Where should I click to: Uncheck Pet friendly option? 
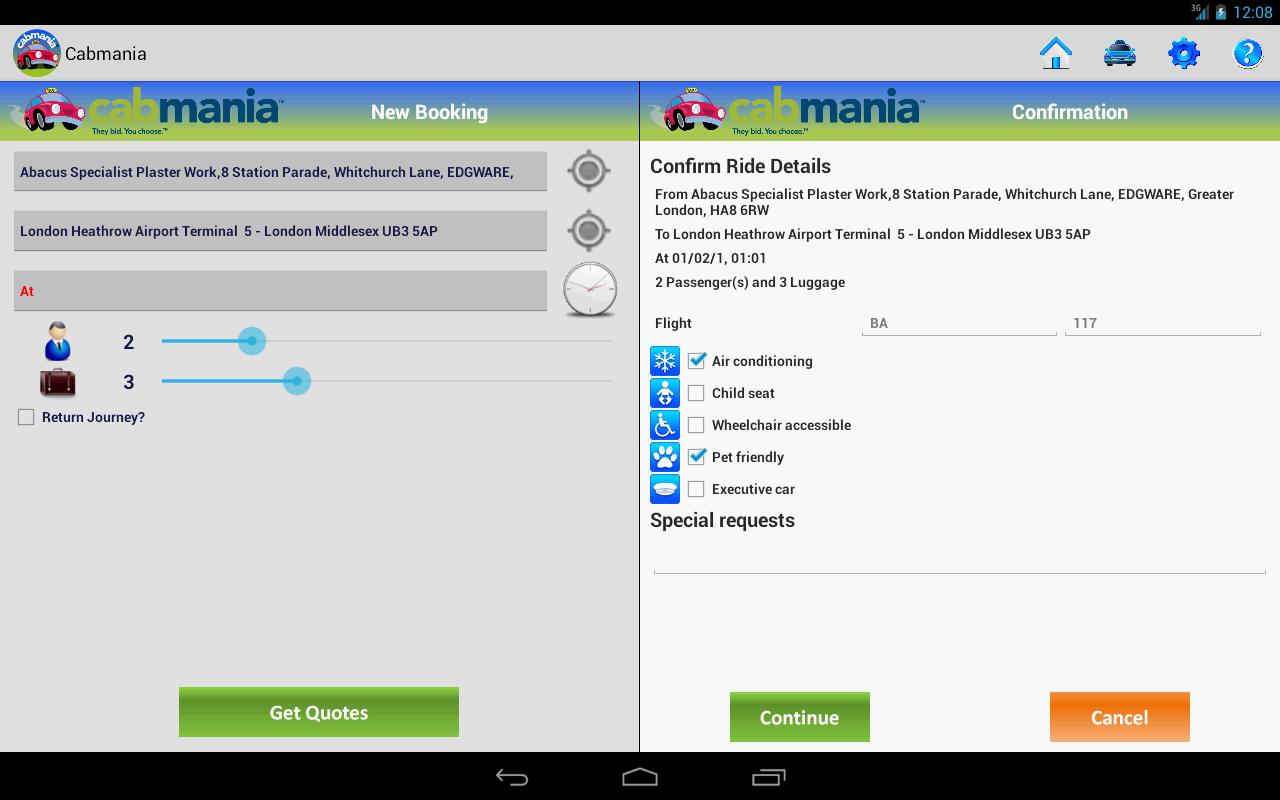pyautogui.click(x=697, y=457)
